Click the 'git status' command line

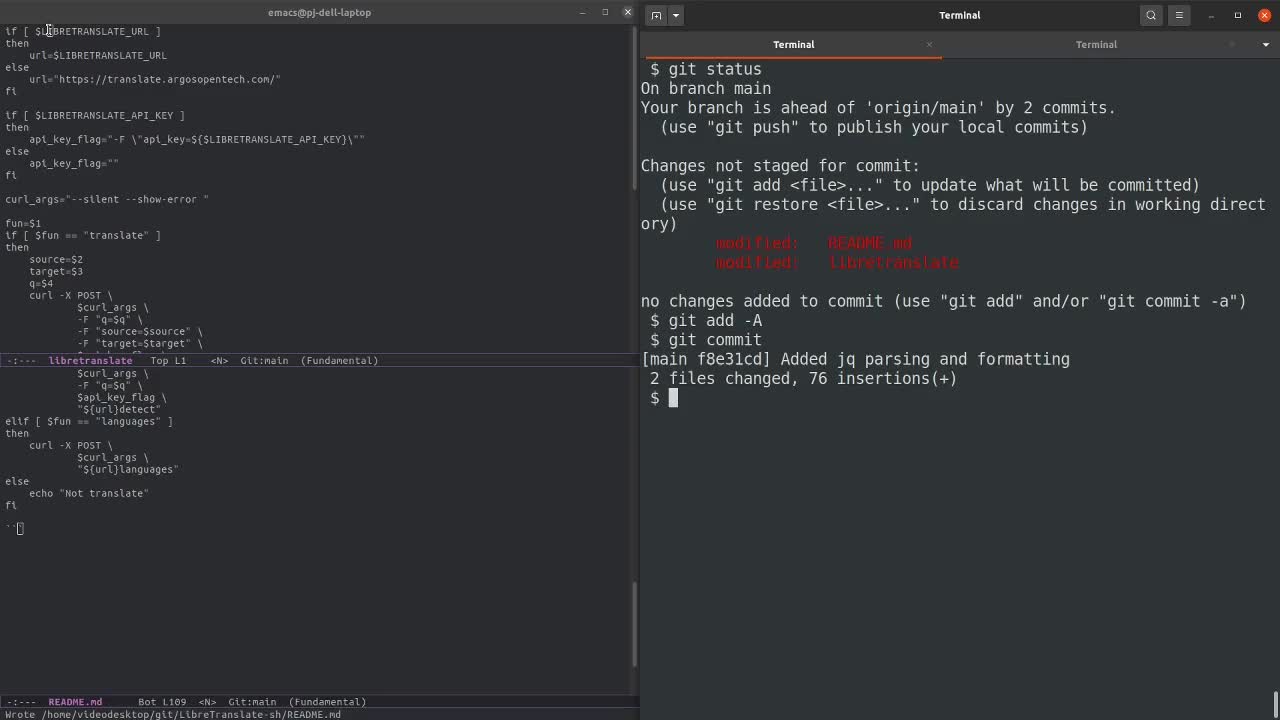click(x=706, y=69)
